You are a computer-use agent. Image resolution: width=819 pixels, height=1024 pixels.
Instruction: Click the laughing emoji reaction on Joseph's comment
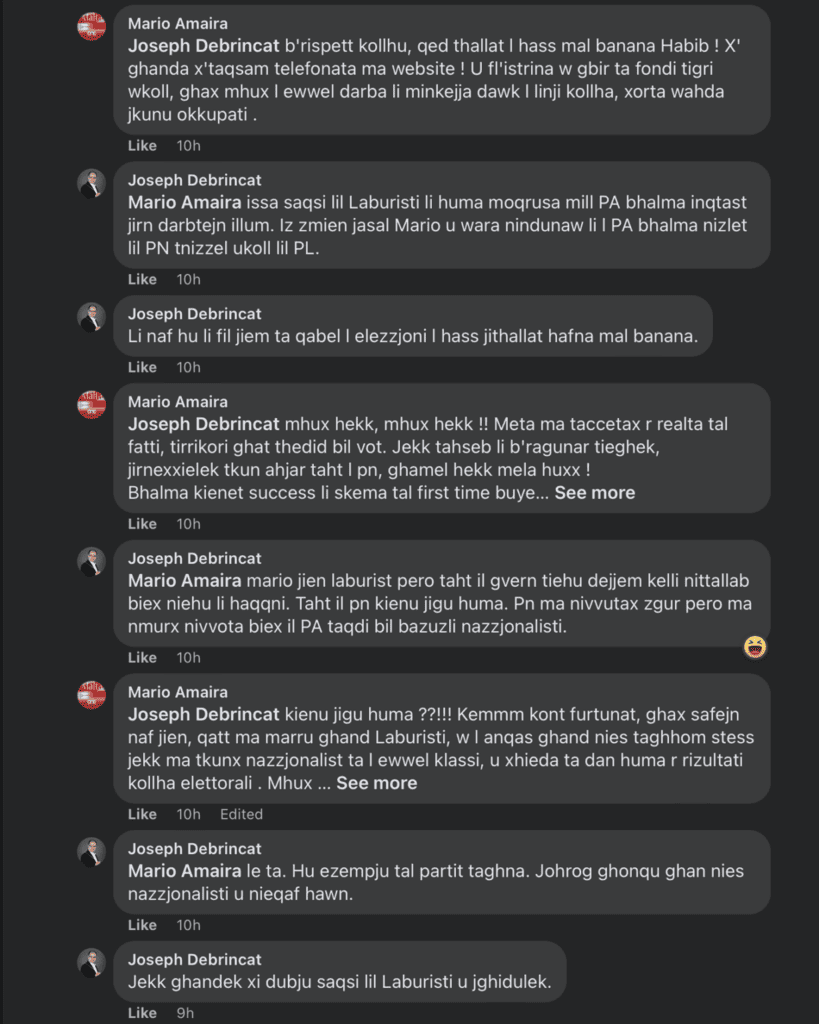(x=755, y=647)
